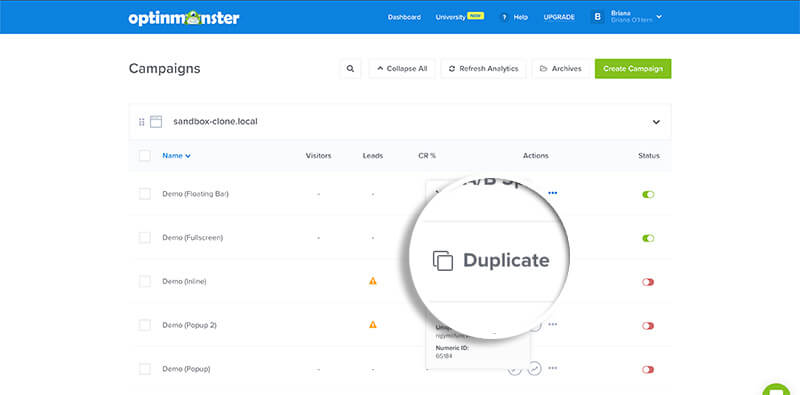Screen dimensions: 800x395
Task: Click the Create Campaign button
Action: (x=633, y=68)
